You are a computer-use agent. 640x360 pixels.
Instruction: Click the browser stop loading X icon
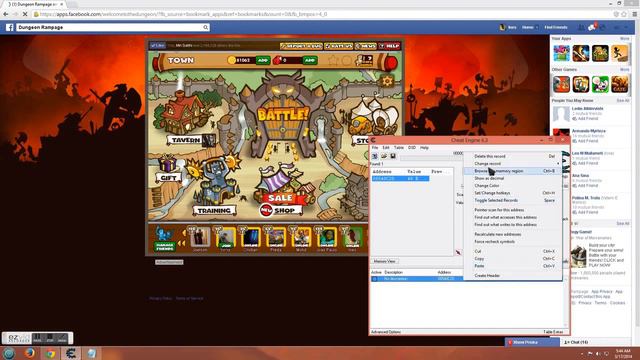25,14
